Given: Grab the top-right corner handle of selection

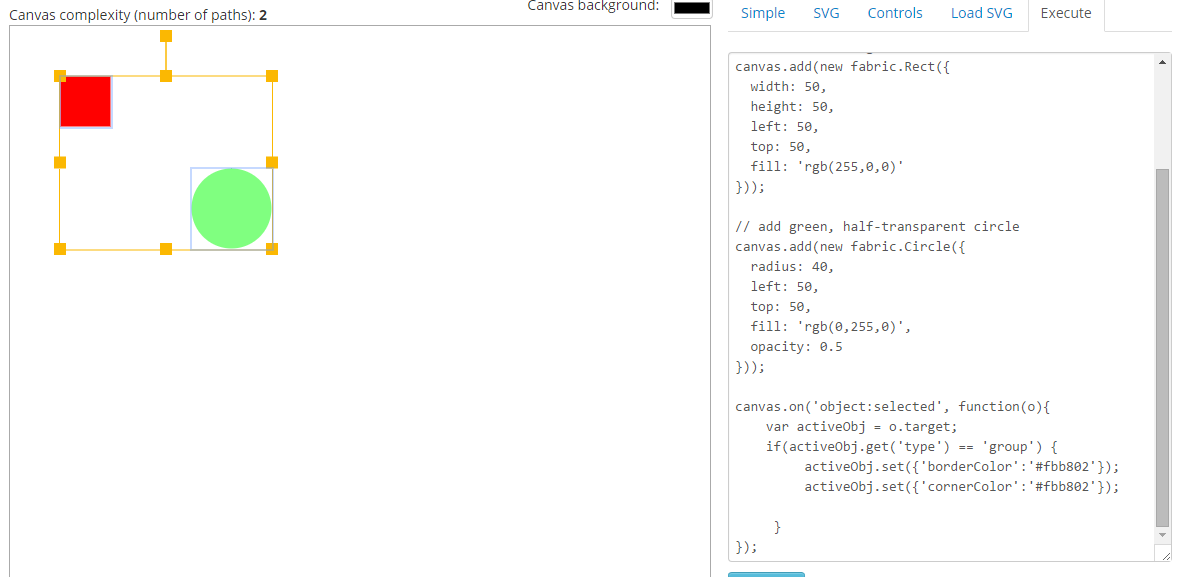Looking at the screenshot, I should click(272, 76).
